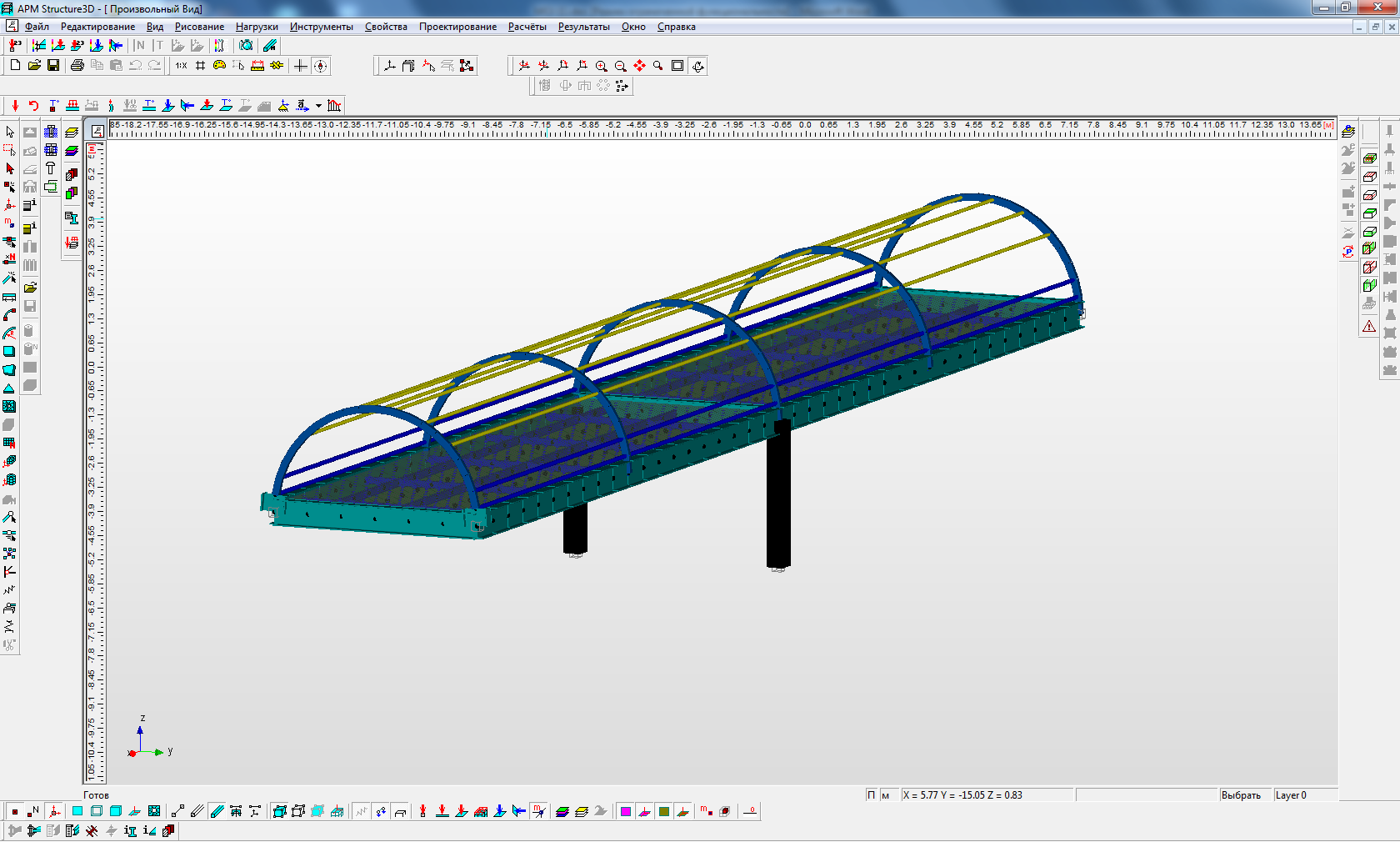
Task: Click the cyan square plate display swatch
Action: click(77, 811)
